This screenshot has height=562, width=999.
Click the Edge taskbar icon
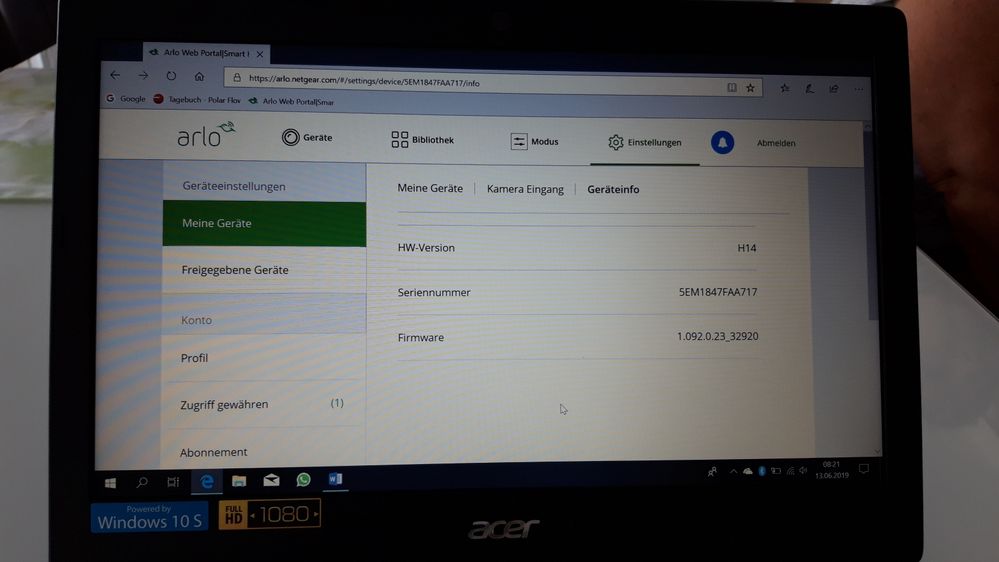click(x=207, y=482)
